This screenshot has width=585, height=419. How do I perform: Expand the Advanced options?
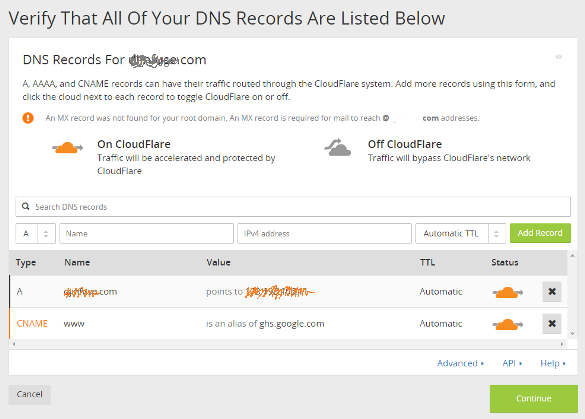click(x=460, y=363)
